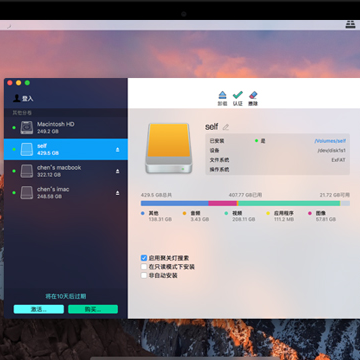This screenshot has width=360, height=360.
Task: Disable the 启用聚光灯搜索 checkbox
Action: pyautogui.click(x=144, y=258)
